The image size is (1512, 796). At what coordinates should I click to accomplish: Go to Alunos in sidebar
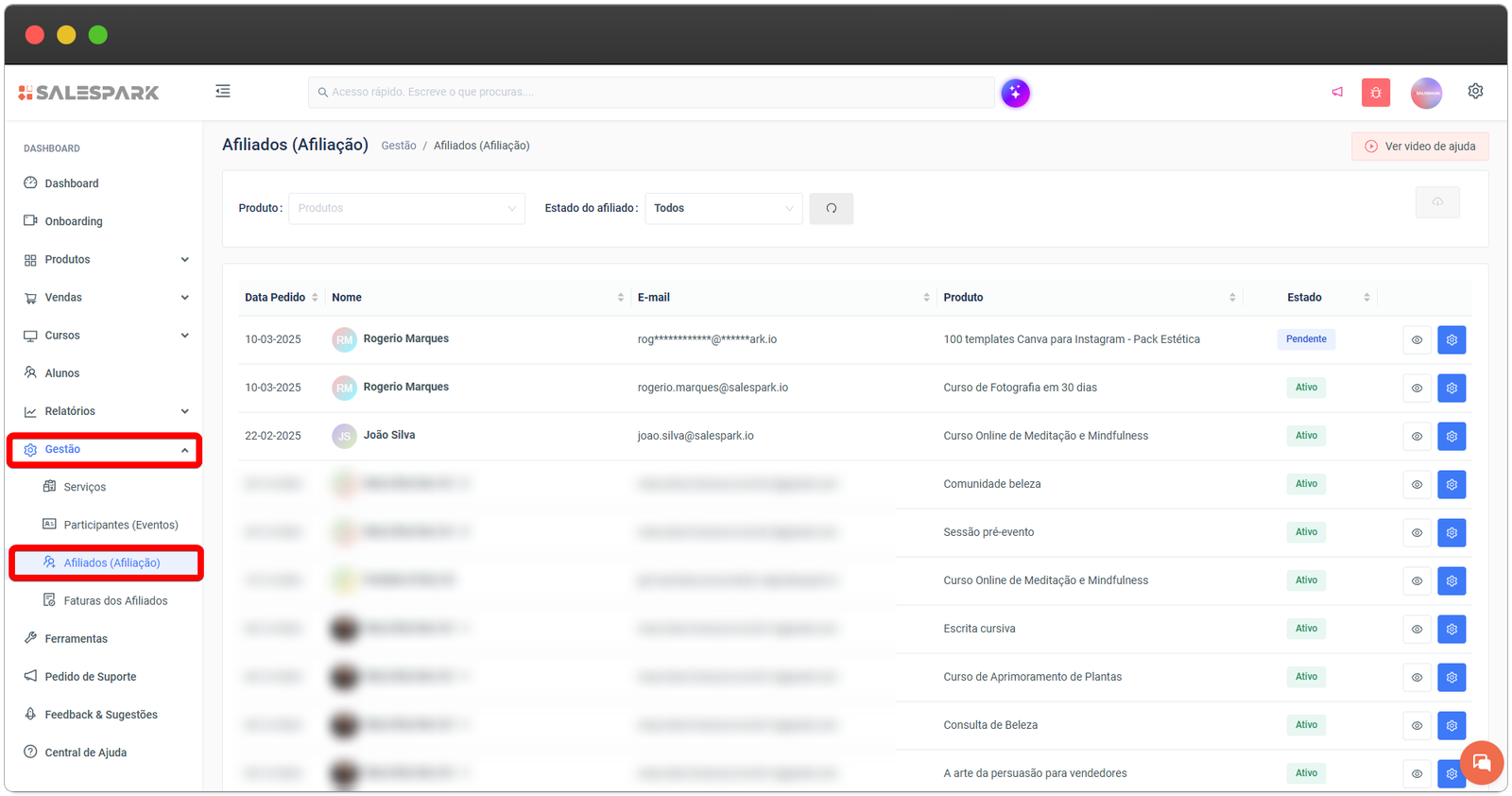(x=62, y=373)
